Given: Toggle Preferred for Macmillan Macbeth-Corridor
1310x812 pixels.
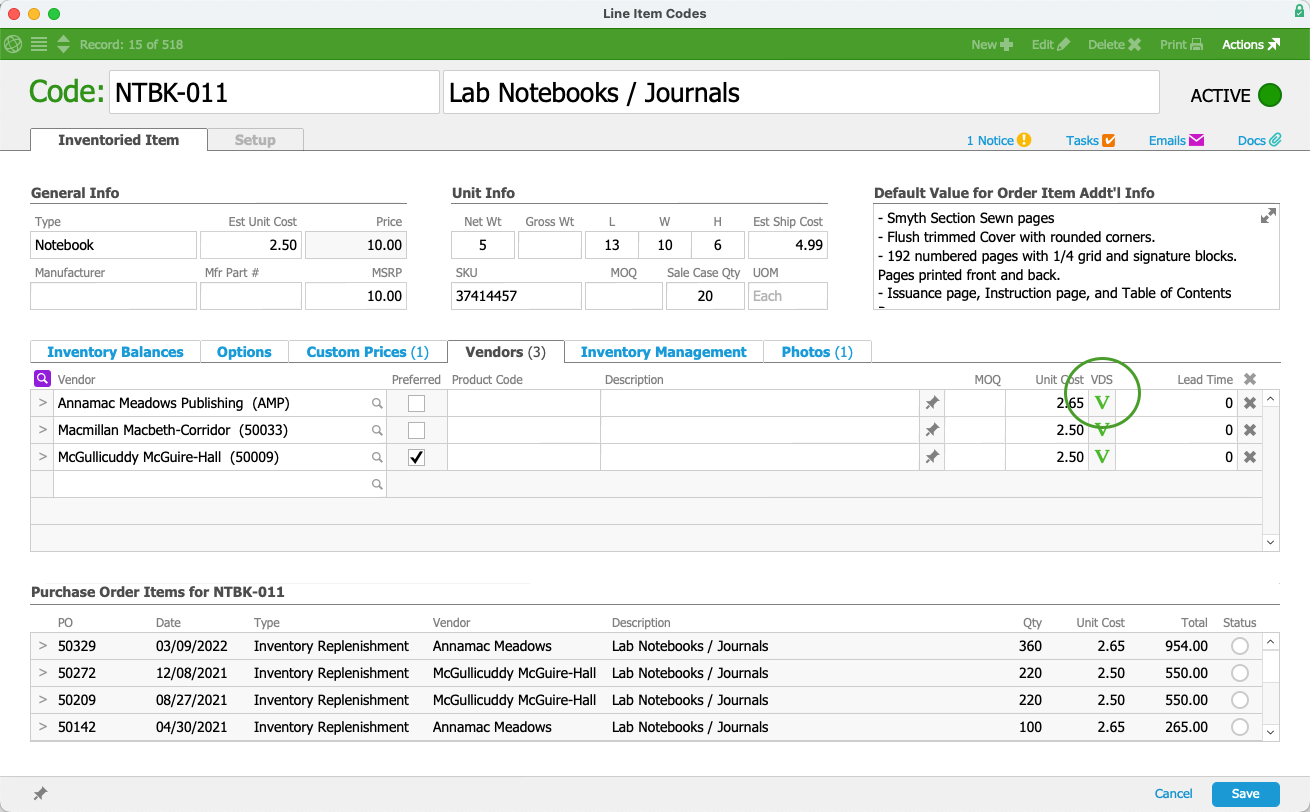Looking at the screenshot, I should (416, 430).
